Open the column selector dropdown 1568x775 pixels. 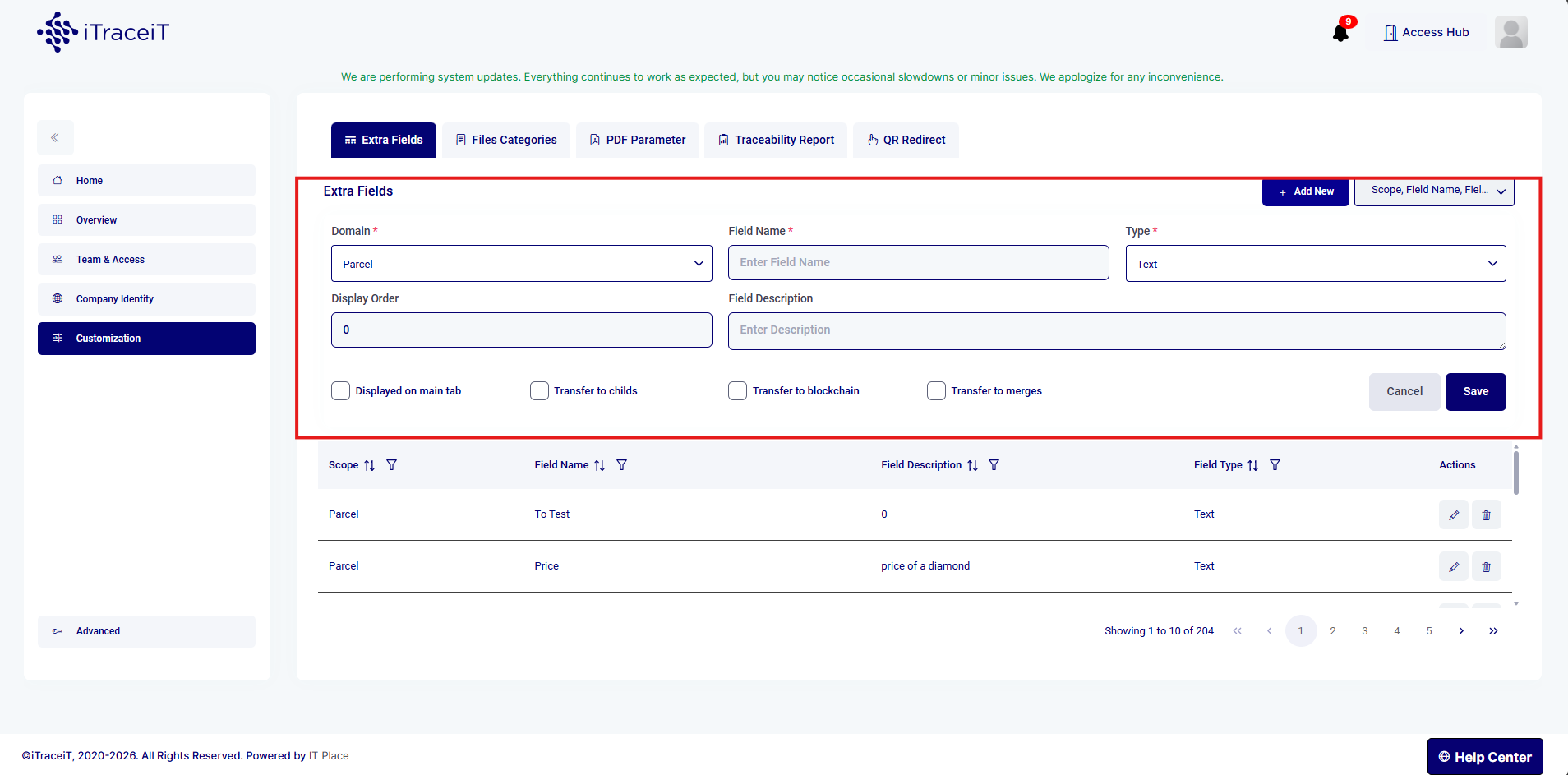1433,191
